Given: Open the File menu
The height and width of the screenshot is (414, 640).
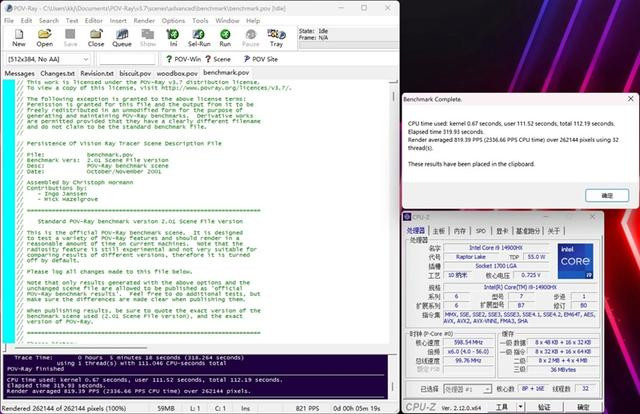Looking at the screenshot, I should coord(9,20).
